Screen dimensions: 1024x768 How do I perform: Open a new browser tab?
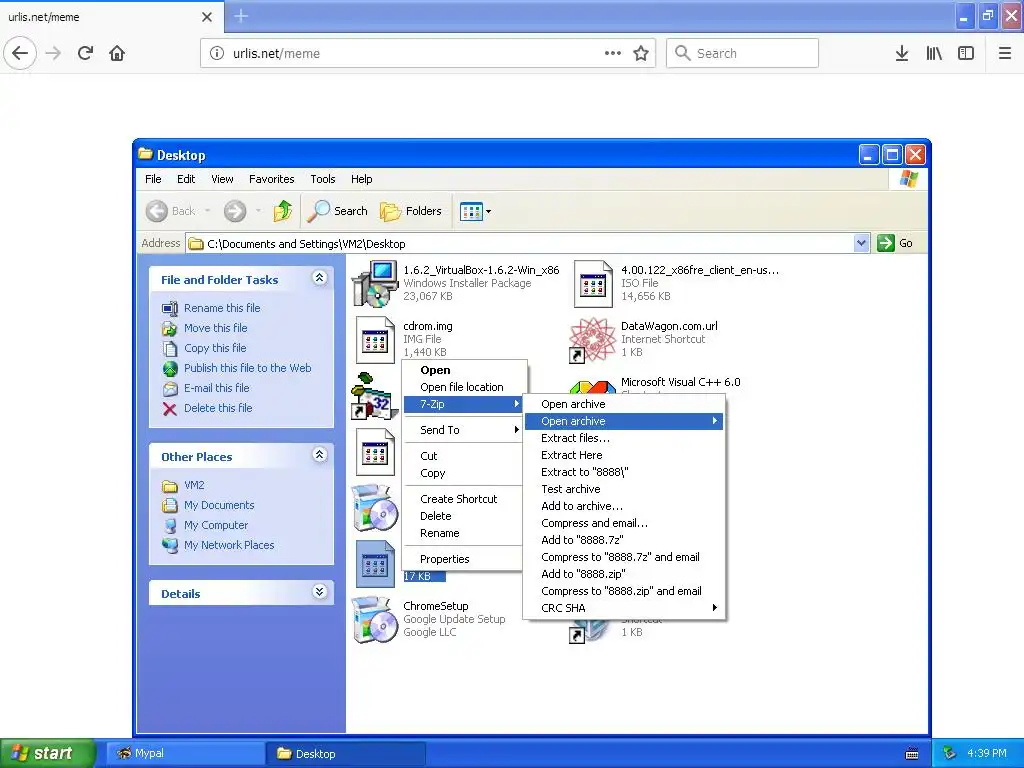point(241,16)
